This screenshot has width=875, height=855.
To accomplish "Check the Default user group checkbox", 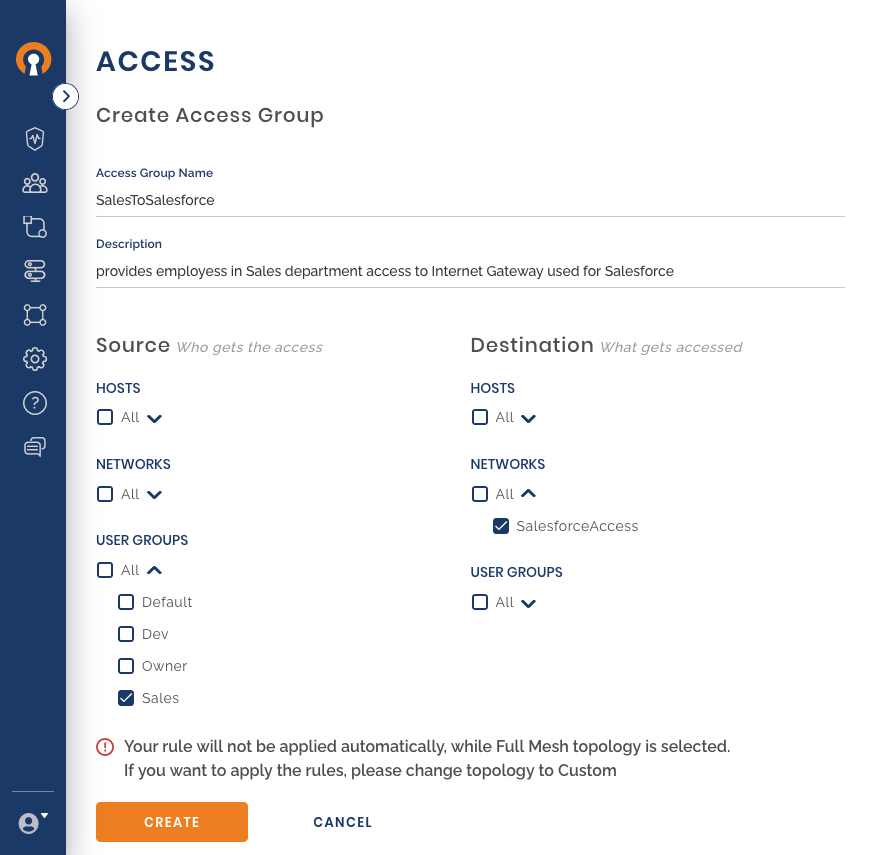I will (126, 602).
